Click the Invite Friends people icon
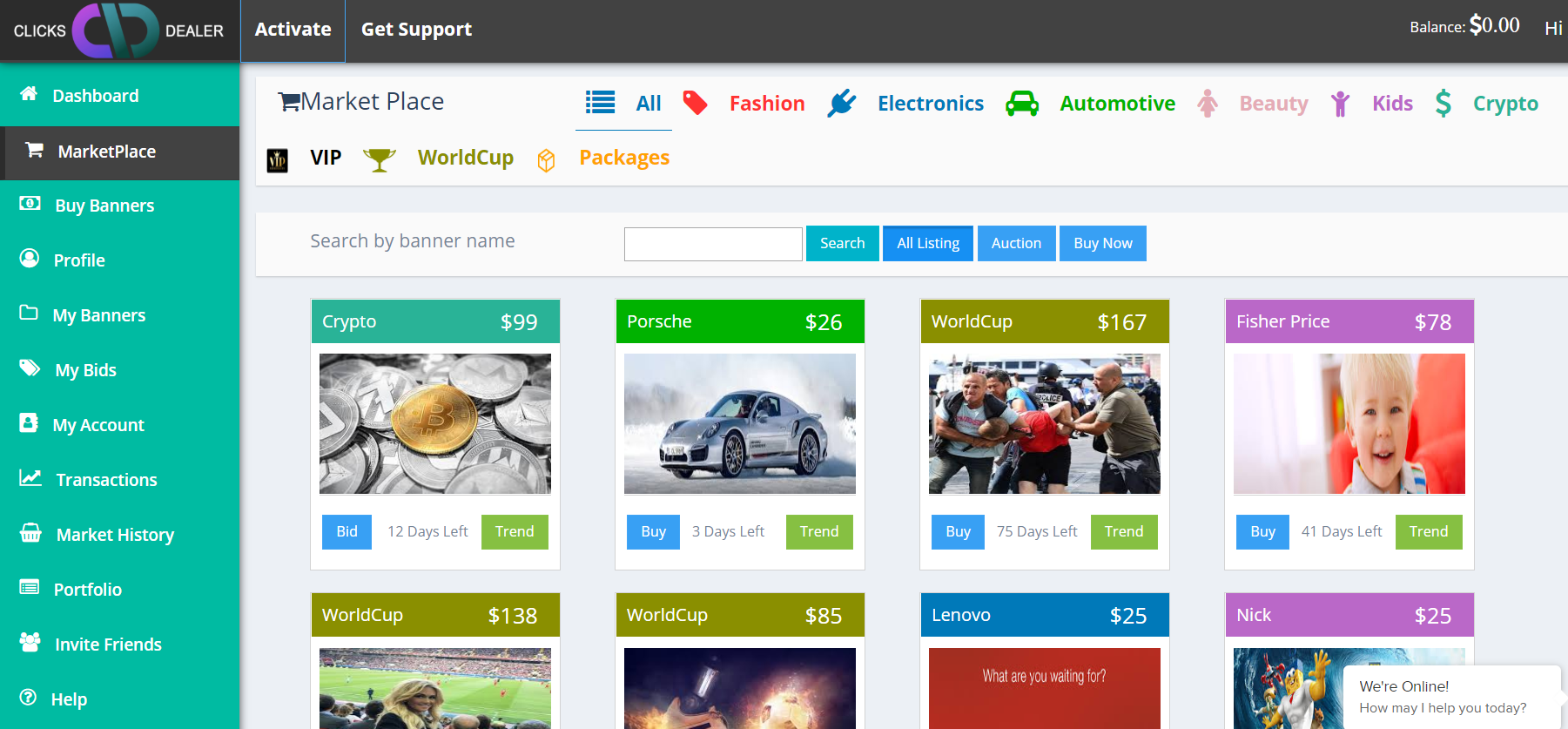The height and width of the screenshot is (729, 1568). [x=30, y=642]
